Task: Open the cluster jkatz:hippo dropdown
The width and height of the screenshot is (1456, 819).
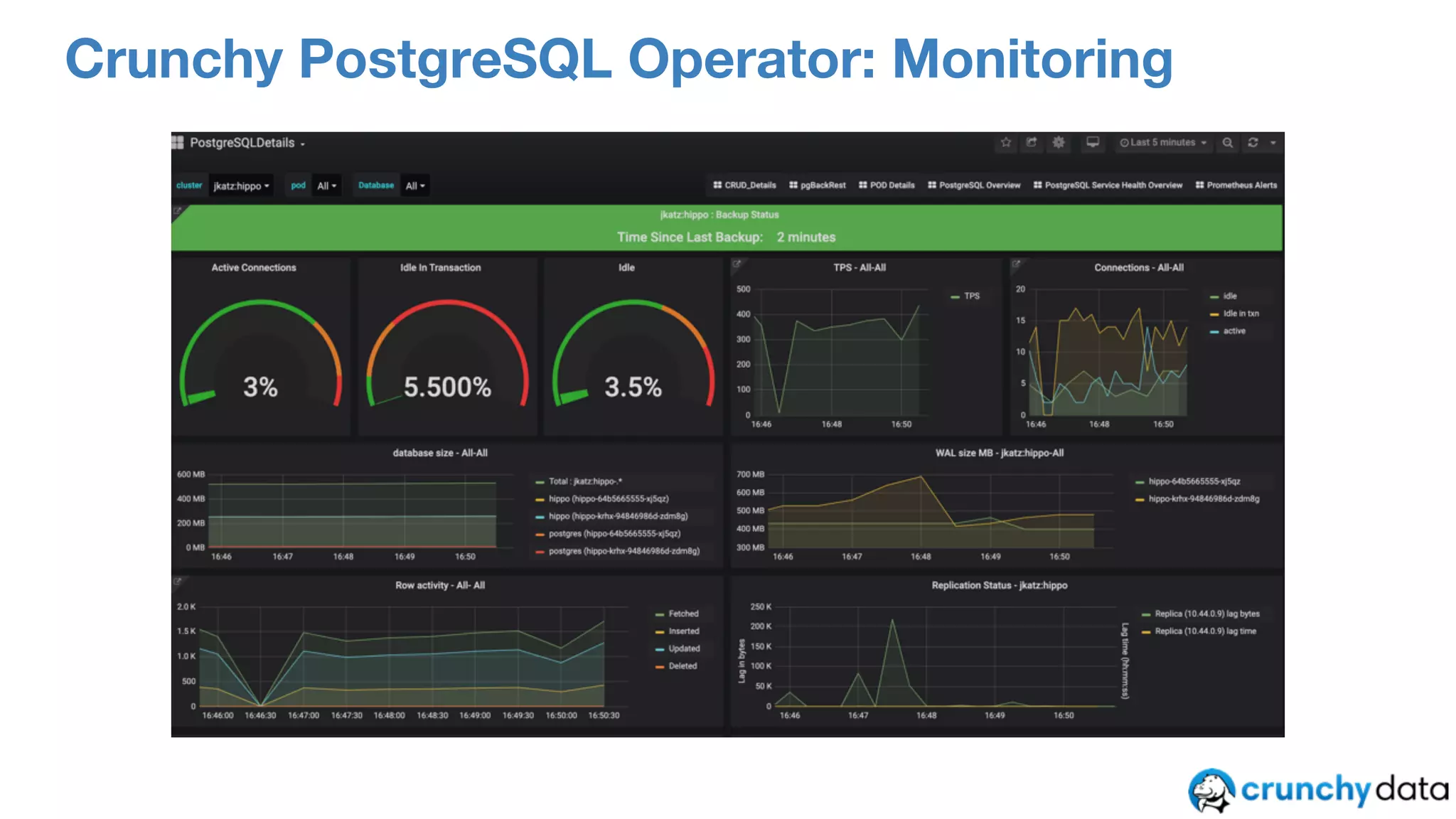Action: [242, 186]
